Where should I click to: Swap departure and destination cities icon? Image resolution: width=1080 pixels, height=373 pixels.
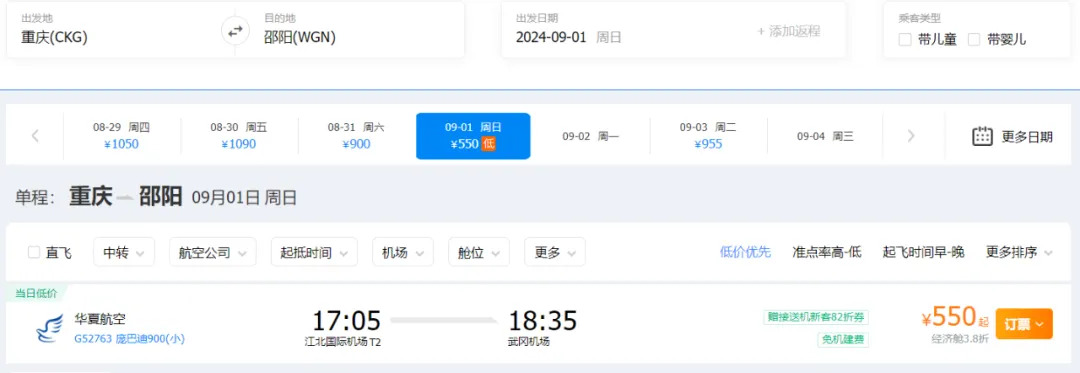236,31
